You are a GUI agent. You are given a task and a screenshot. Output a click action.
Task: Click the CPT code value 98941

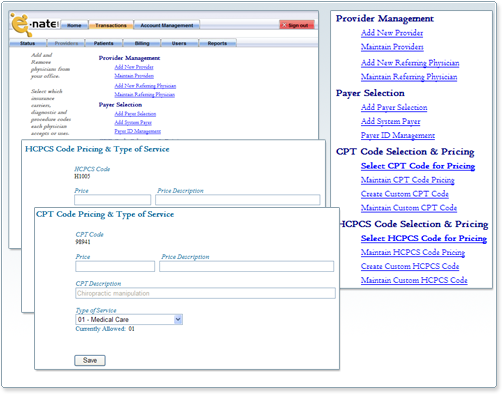[83, 242]
